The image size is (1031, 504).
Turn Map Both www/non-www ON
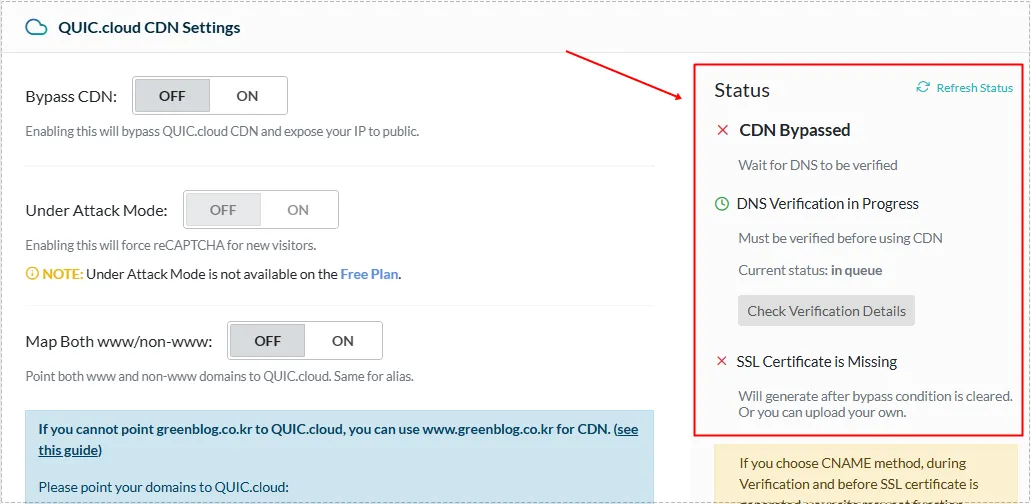pyautogui.click(x=343, y=341)
